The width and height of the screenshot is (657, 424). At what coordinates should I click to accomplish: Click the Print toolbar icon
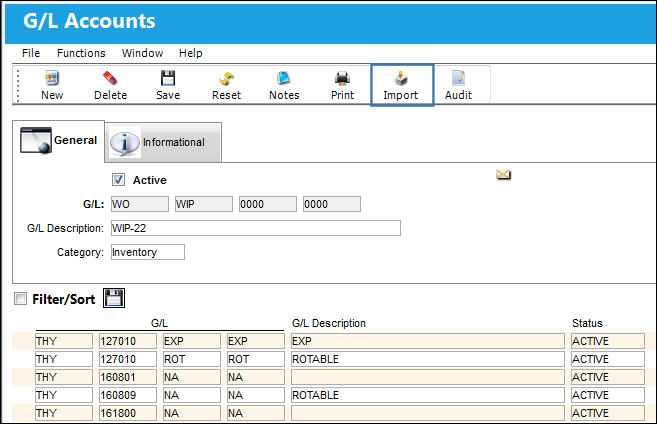click(x=342, y=78)
